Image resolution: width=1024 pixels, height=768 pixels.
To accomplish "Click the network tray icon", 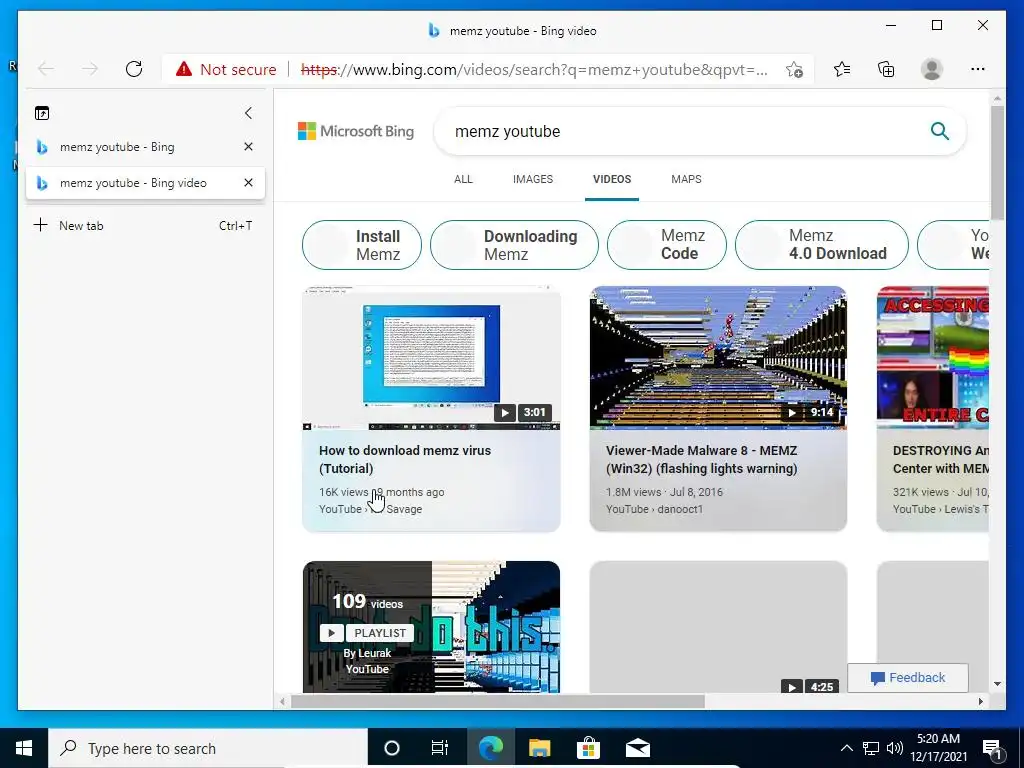I will pos(871,748).
